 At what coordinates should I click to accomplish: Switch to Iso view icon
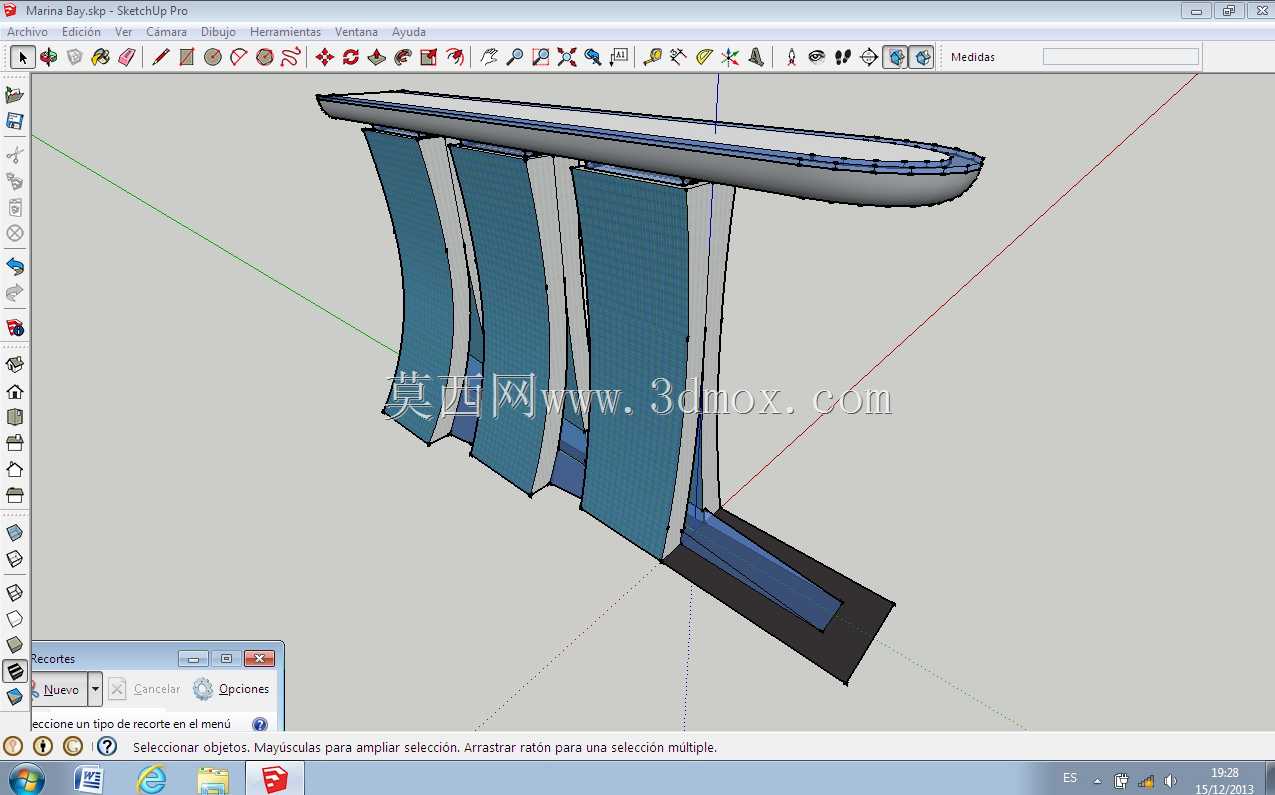click(x=15, y=365)
